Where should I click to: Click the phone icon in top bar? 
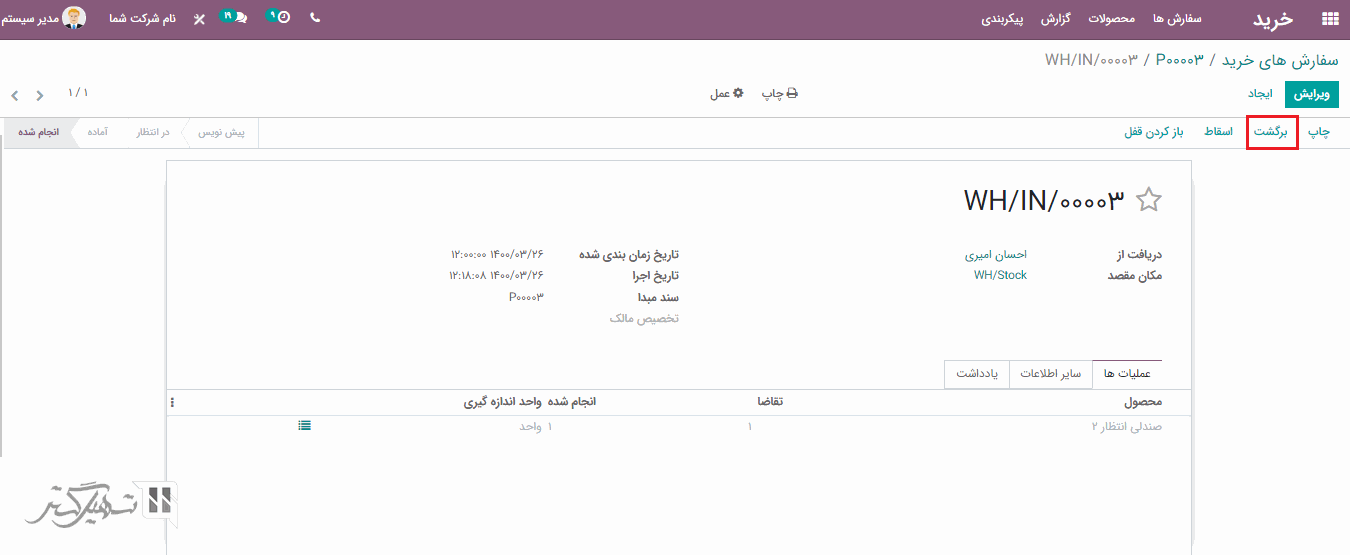pos(315,18)
